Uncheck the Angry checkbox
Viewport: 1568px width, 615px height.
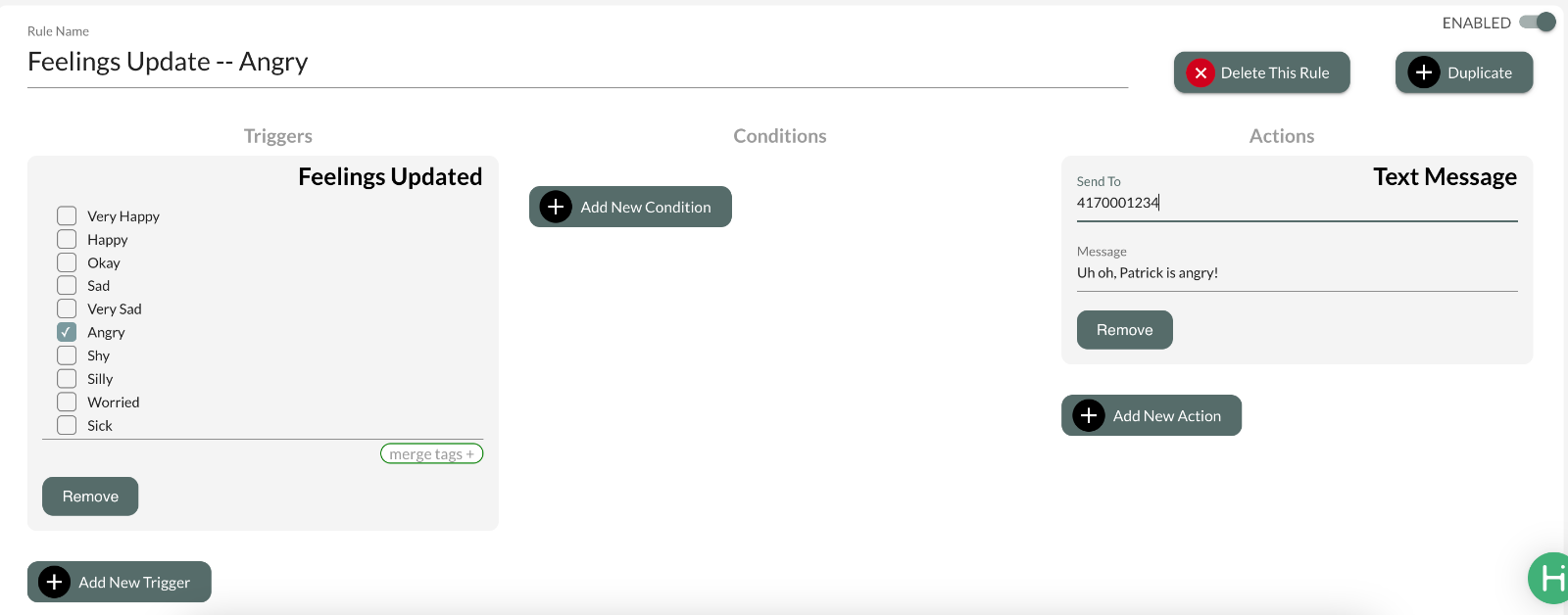pyautogui.click(x=67, y=332)
